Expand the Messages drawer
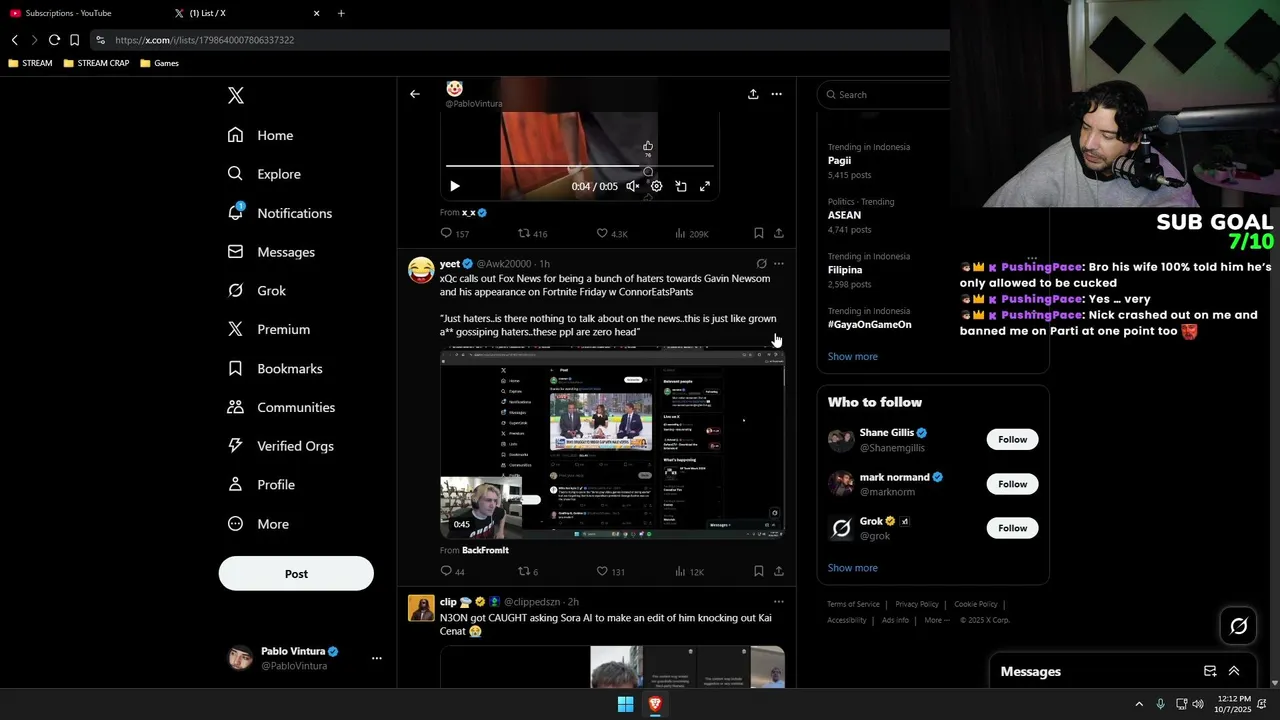This screenshot has height=720, width=1280. (1234, 671)
